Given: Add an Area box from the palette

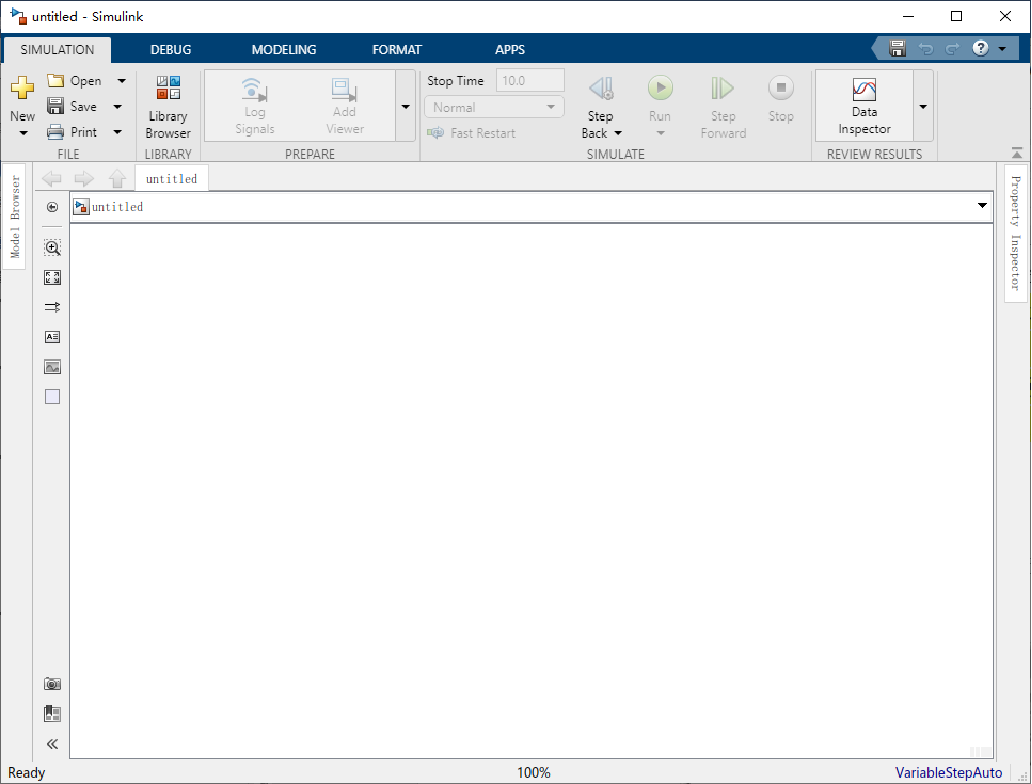Looking at the screenshot, I should tap(53, 396).
